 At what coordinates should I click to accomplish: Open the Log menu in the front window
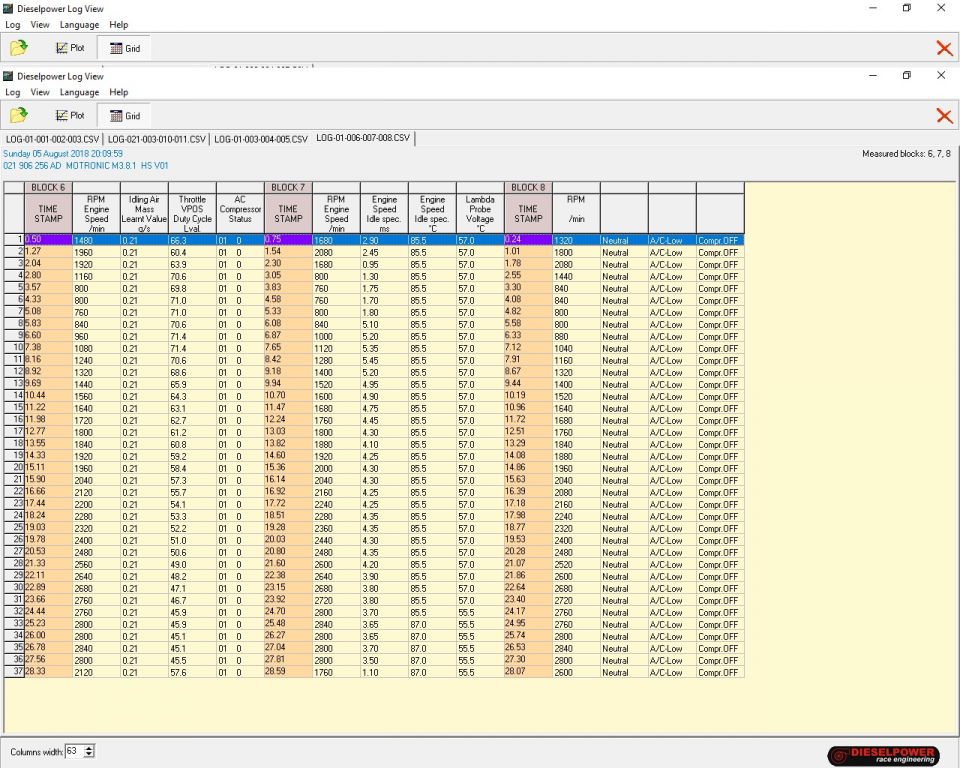click(x=13, y=92)
